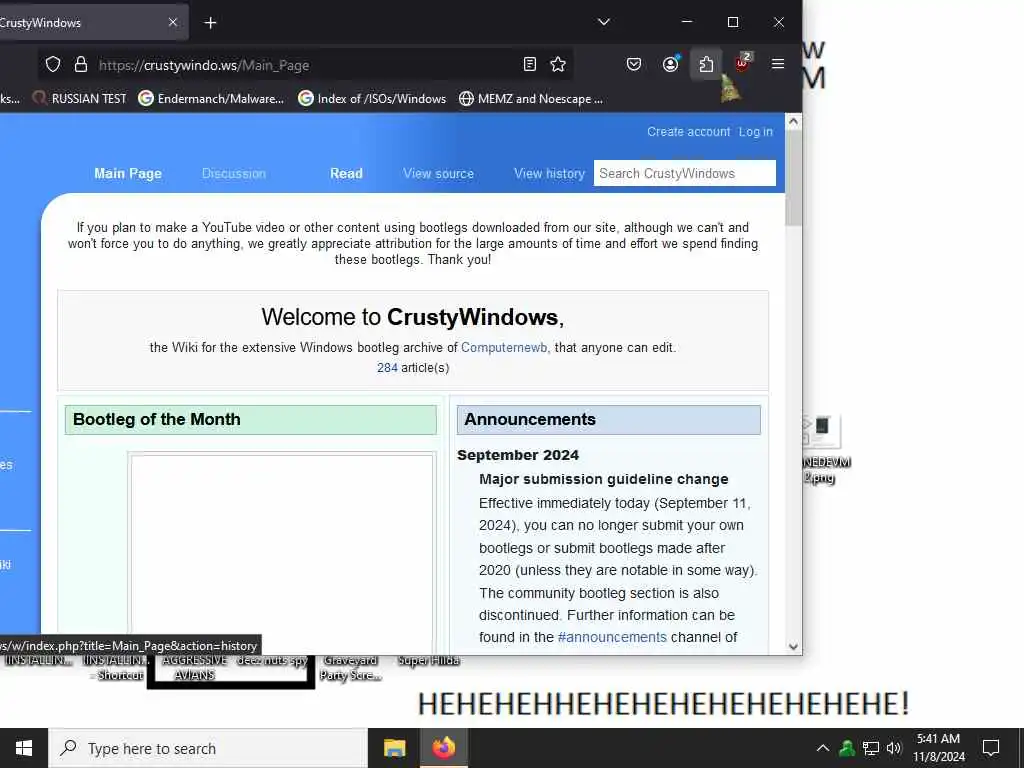Show hidden system tray icons chevron
The width and height of the screenshot is (1024, 768).
(x=823, y=748)
